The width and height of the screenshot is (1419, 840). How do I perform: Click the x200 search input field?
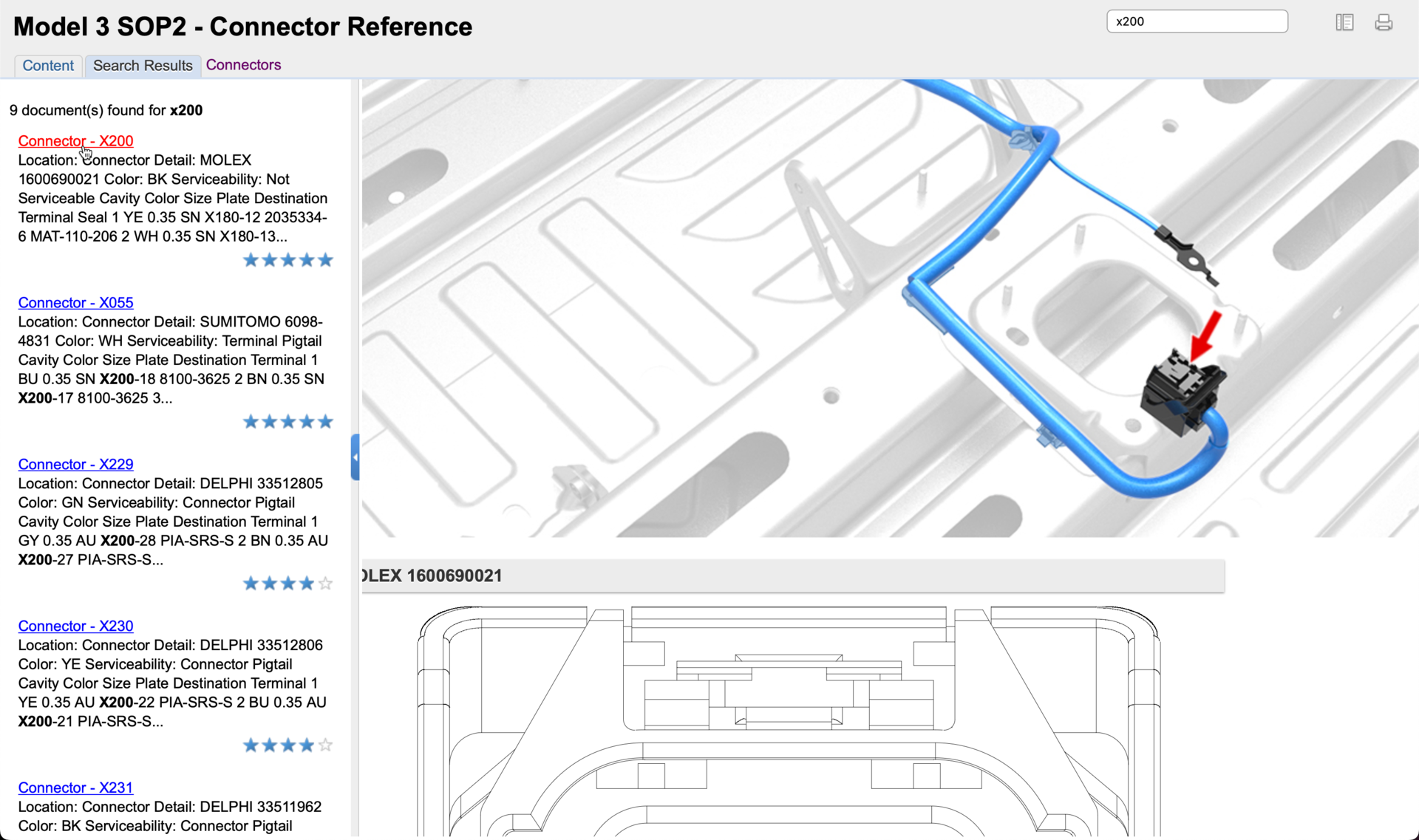coord(1197,21)
